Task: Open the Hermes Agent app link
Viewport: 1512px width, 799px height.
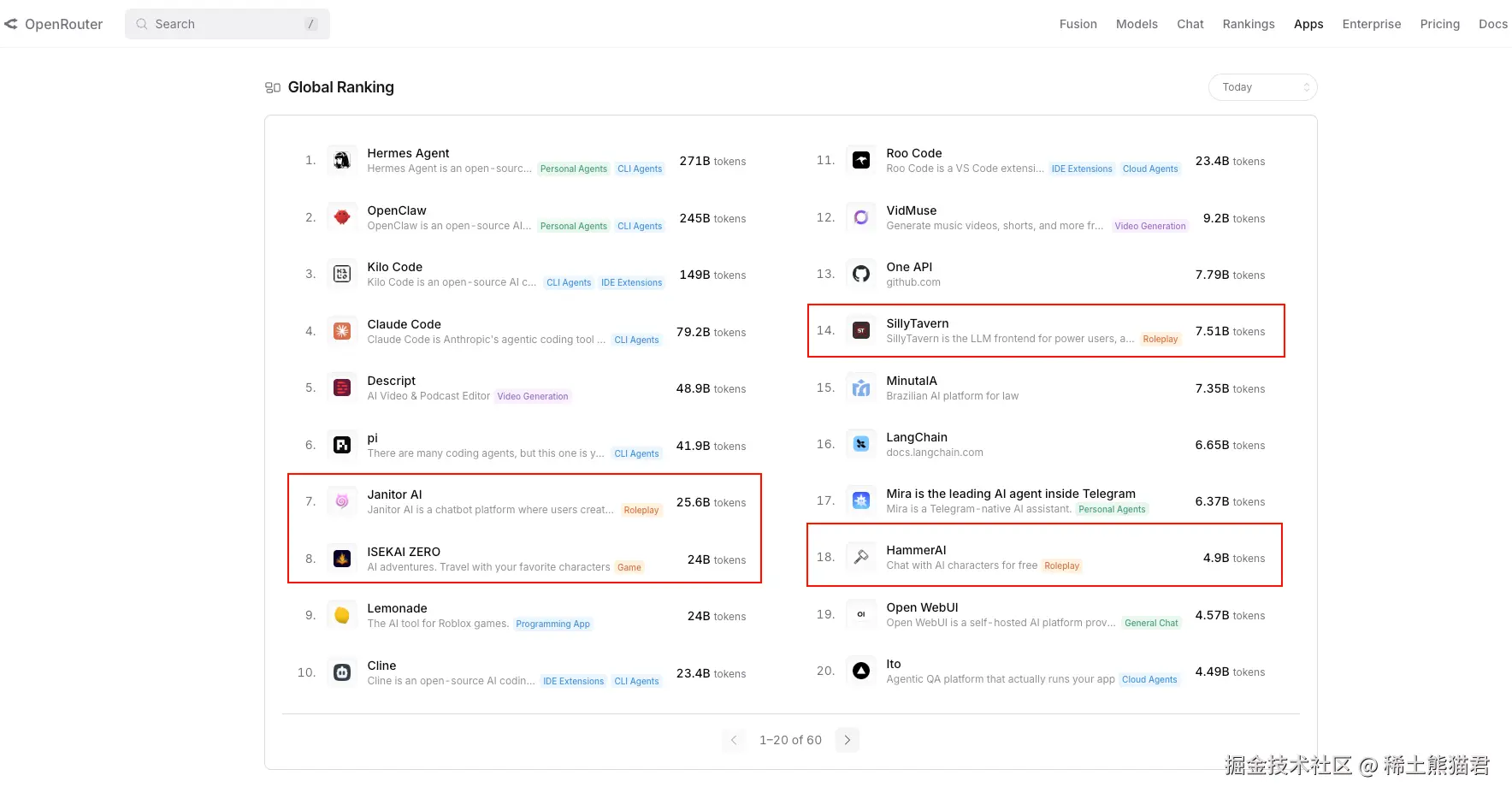Action: (408, 153)
